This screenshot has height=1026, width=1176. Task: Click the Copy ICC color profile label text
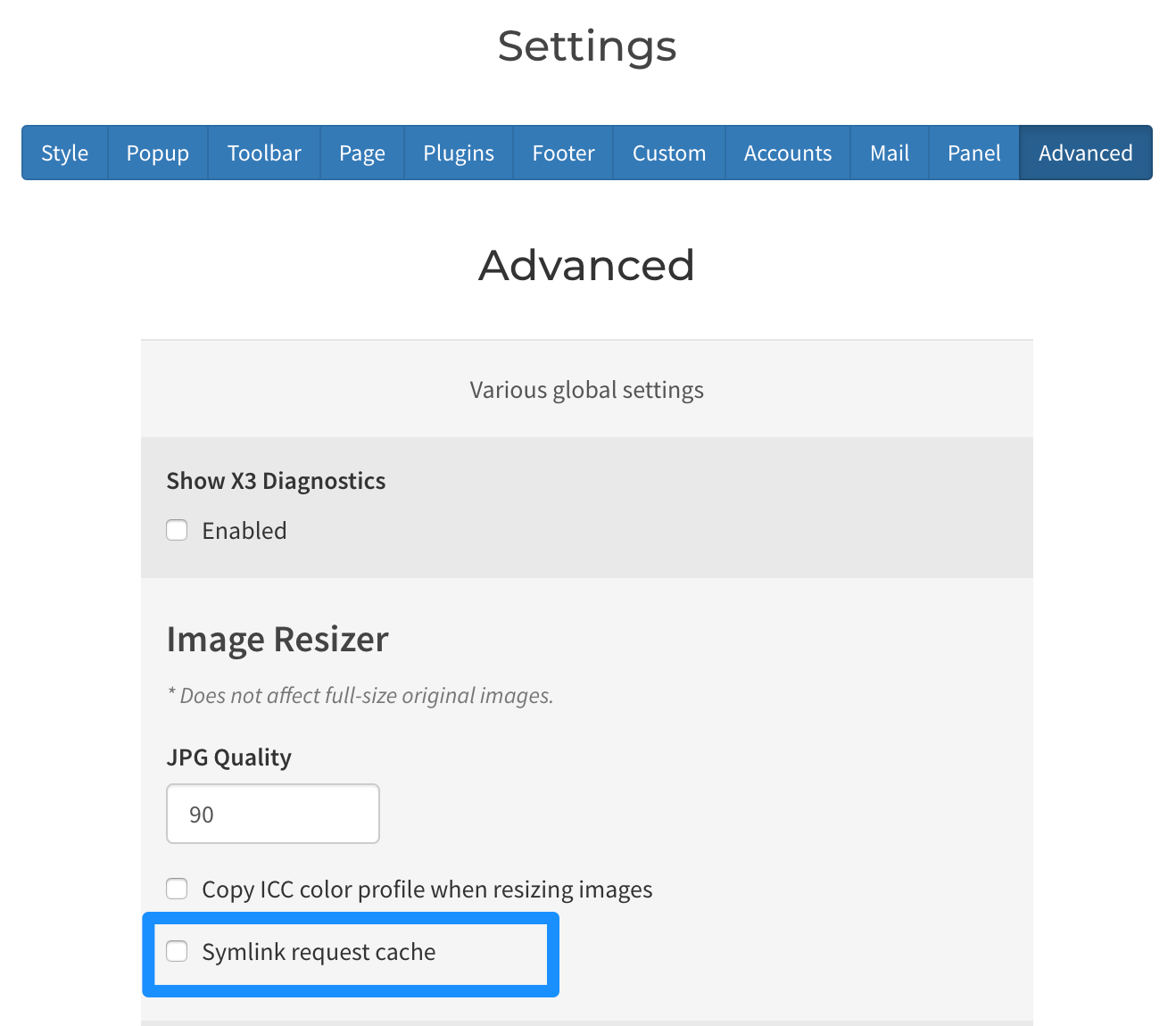point(427,889)
